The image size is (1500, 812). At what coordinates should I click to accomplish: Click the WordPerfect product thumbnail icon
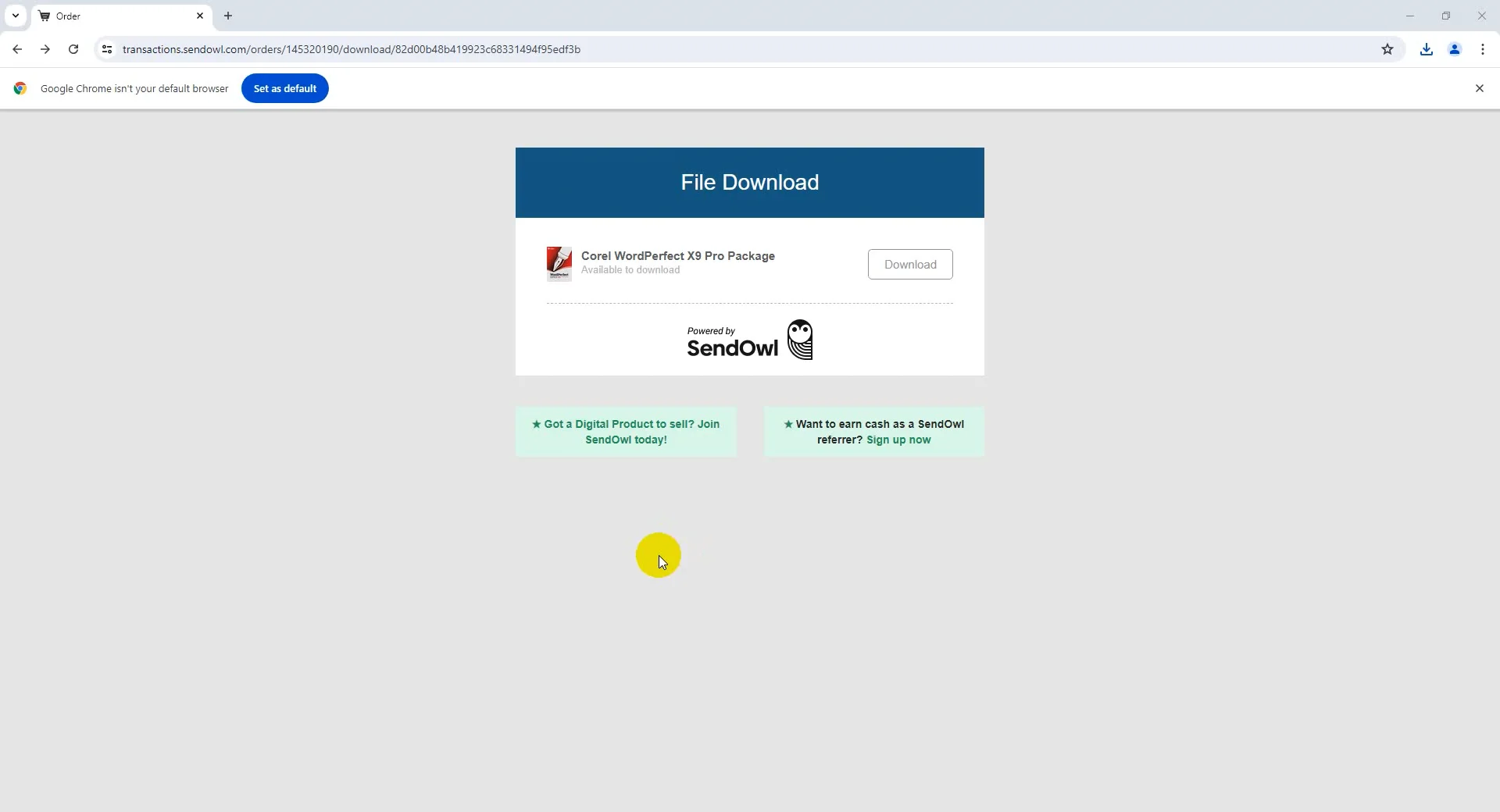(559, 264)
